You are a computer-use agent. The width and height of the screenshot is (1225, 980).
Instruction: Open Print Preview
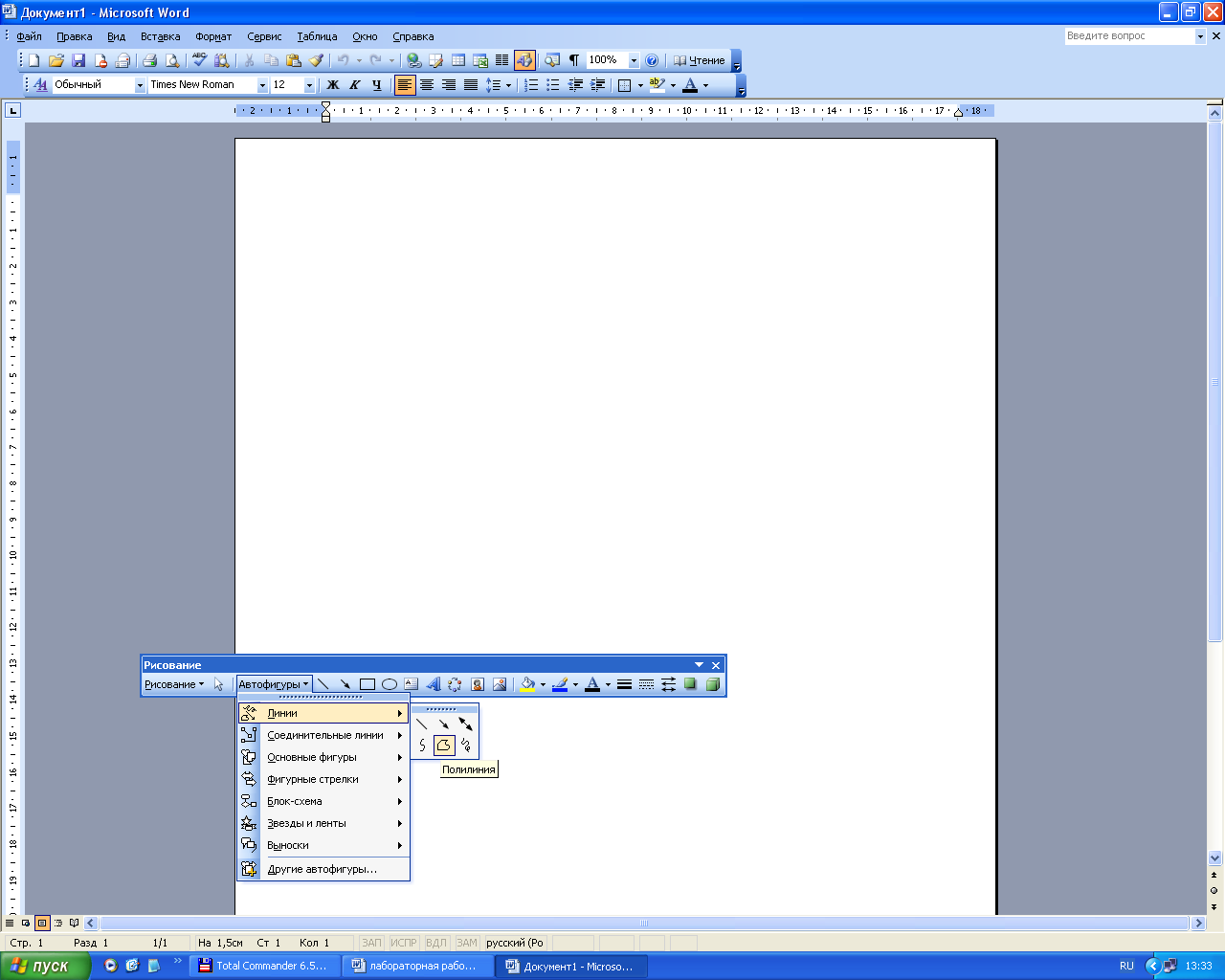coord(172,60)
